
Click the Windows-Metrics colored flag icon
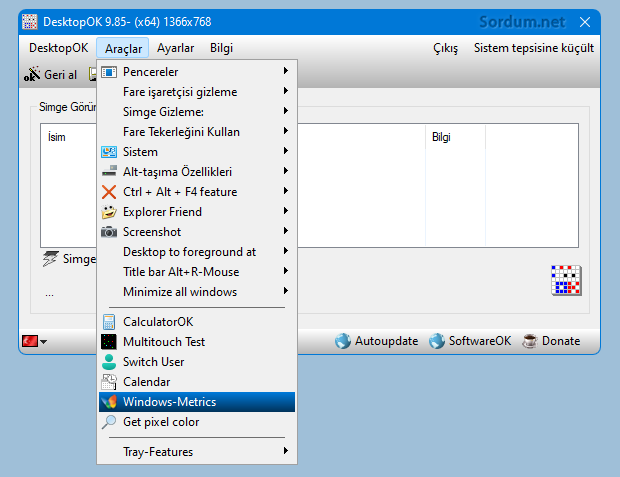click(109, 402)
